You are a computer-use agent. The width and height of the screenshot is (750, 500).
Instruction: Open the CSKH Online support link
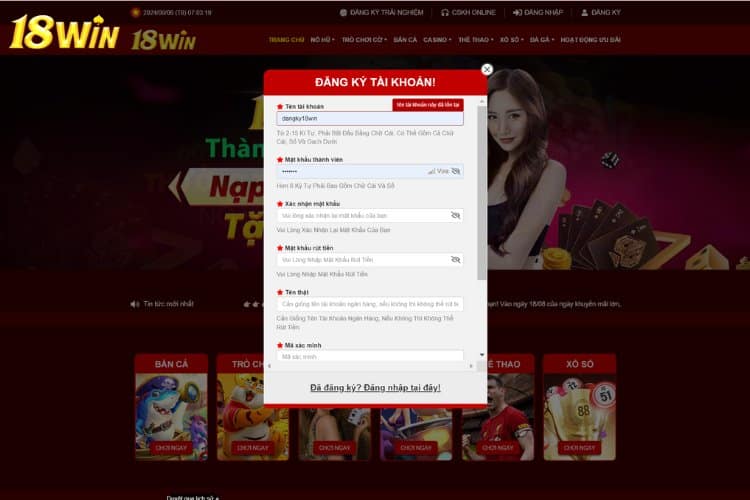click(x=474, y=12)
